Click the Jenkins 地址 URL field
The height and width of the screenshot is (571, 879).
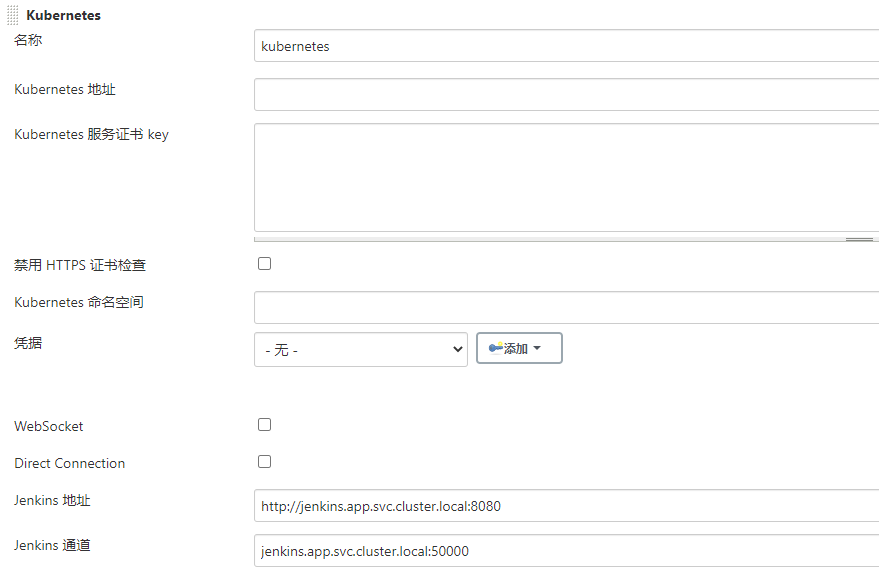566,506
